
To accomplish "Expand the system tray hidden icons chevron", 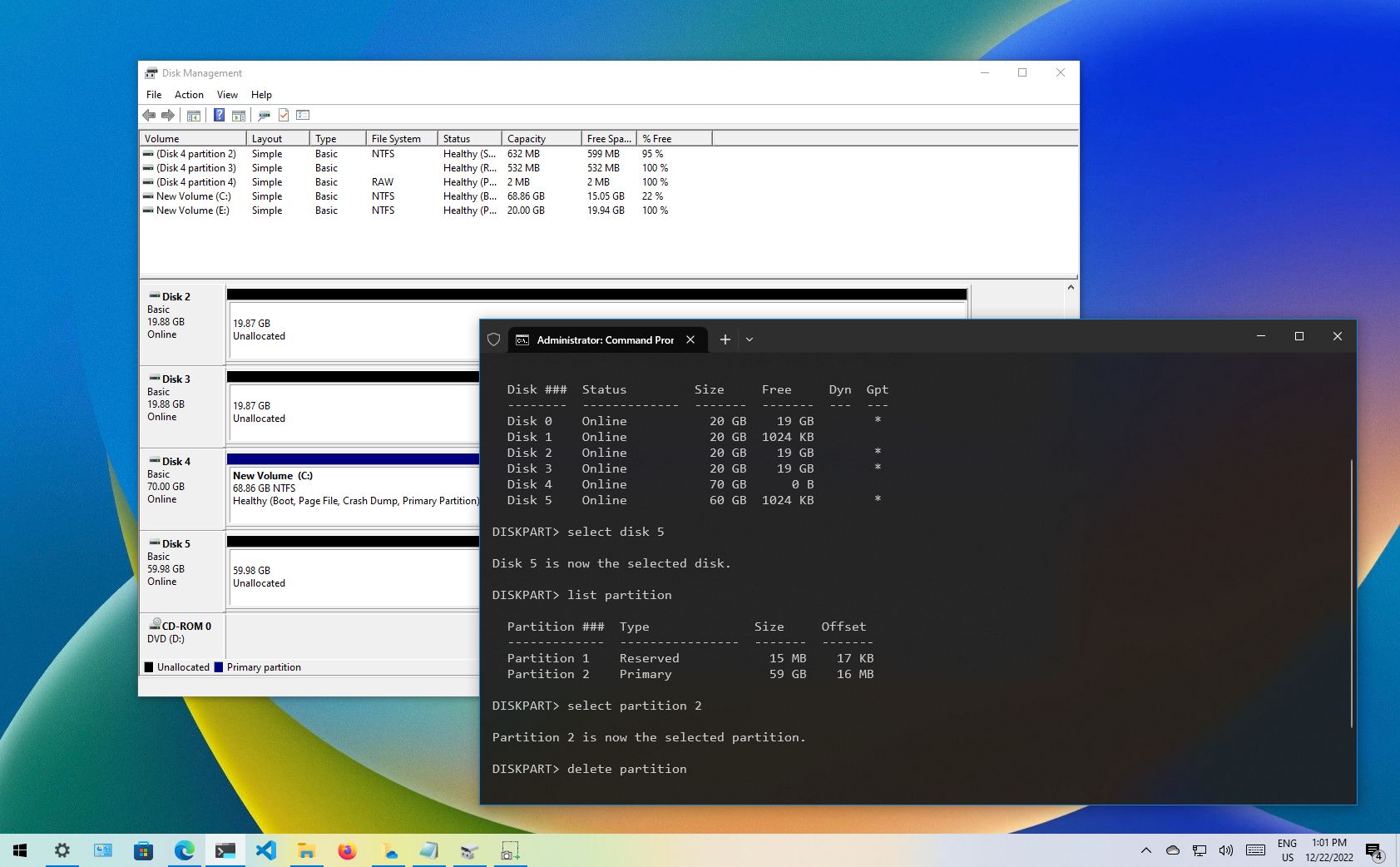I will pos(1145,850).
